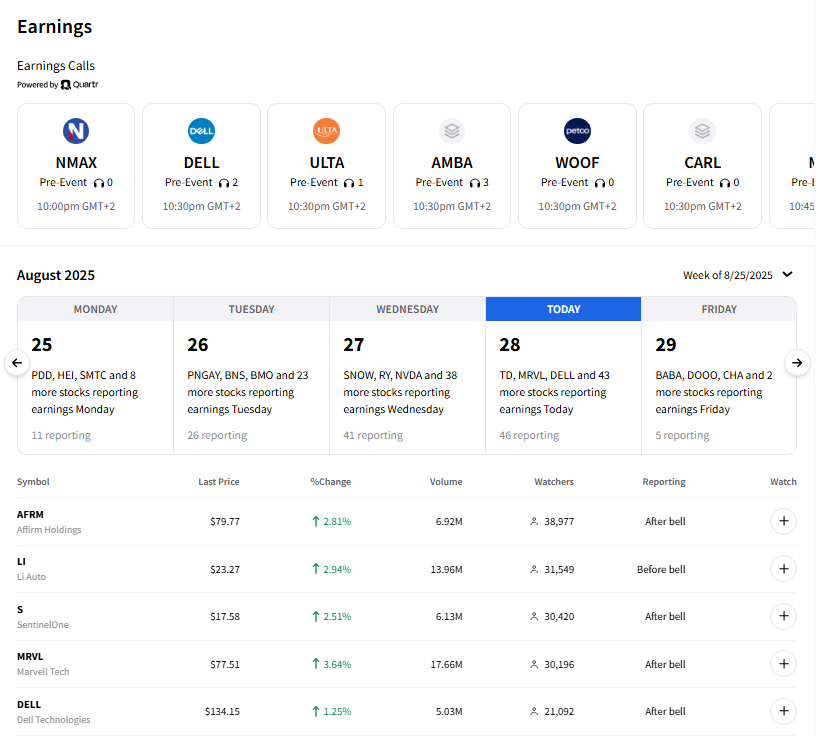Sort by Volume column header
The height and width of the screenshot is (736, 824).
(446, 482)
